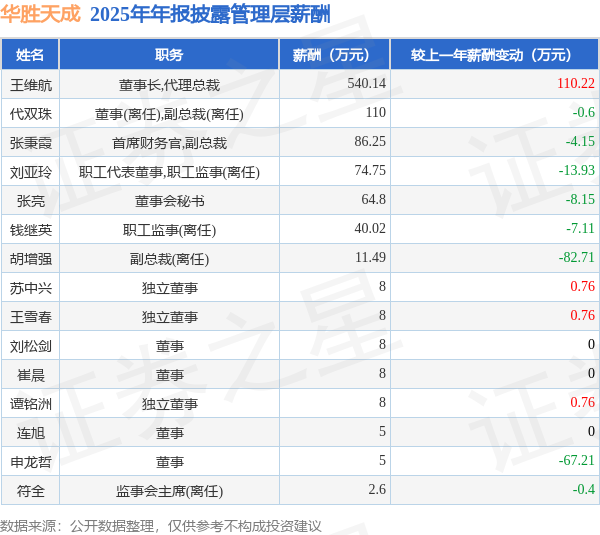Select the name 苏中兴
Image resolution: width=600 pixels, height=535 pixels.
(31, 288)
